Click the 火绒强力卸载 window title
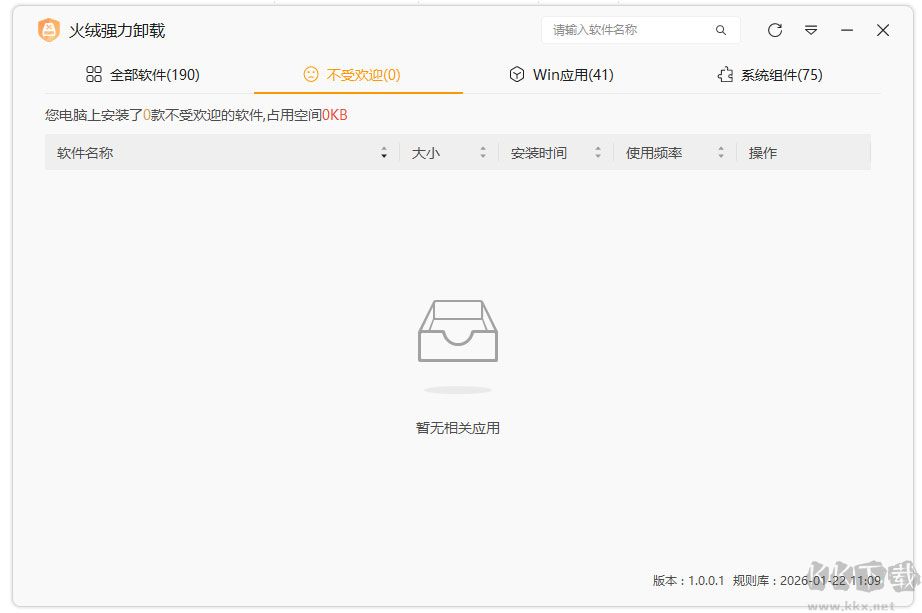The image size is (922, 613). click(x=117, y=31)
